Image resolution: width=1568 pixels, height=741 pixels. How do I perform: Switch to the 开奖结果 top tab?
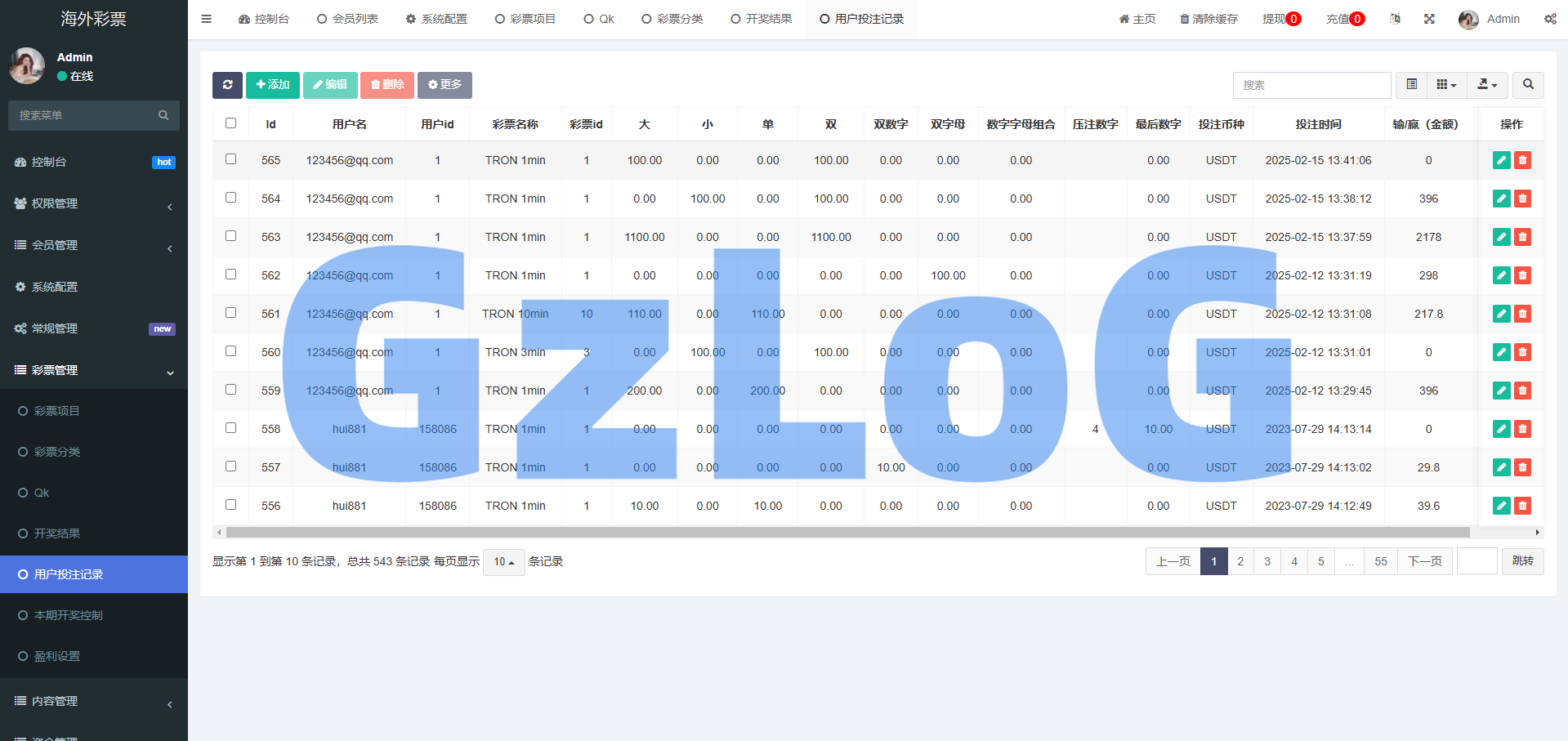point(761,19)
